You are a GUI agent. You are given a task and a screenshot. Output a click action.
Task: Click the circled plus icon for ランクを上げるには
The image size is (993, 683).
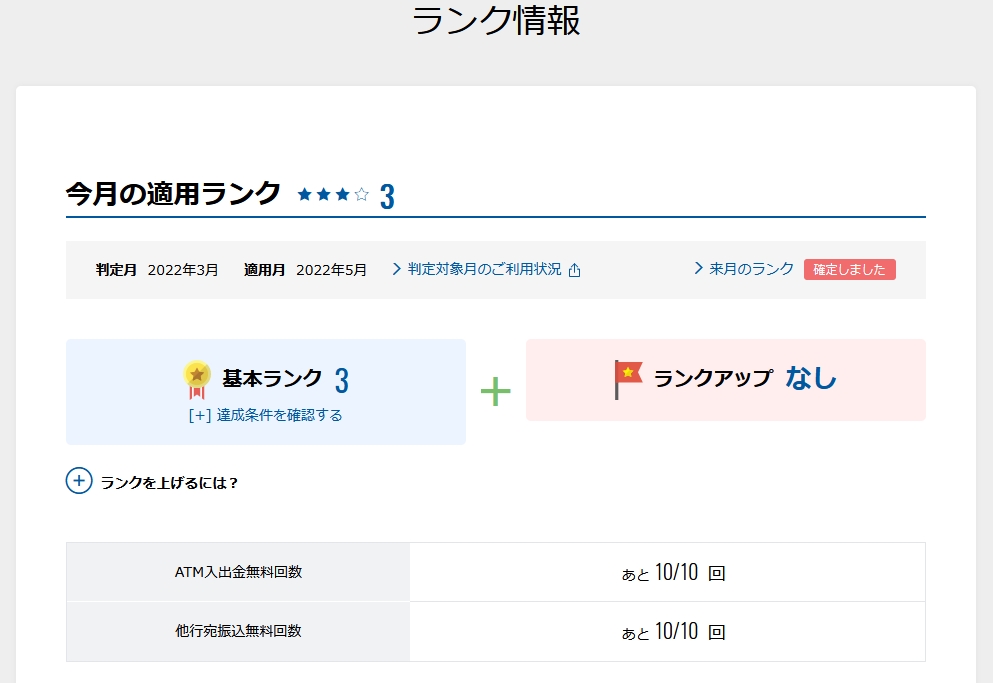pyautogui.click(x=79, y=481)
